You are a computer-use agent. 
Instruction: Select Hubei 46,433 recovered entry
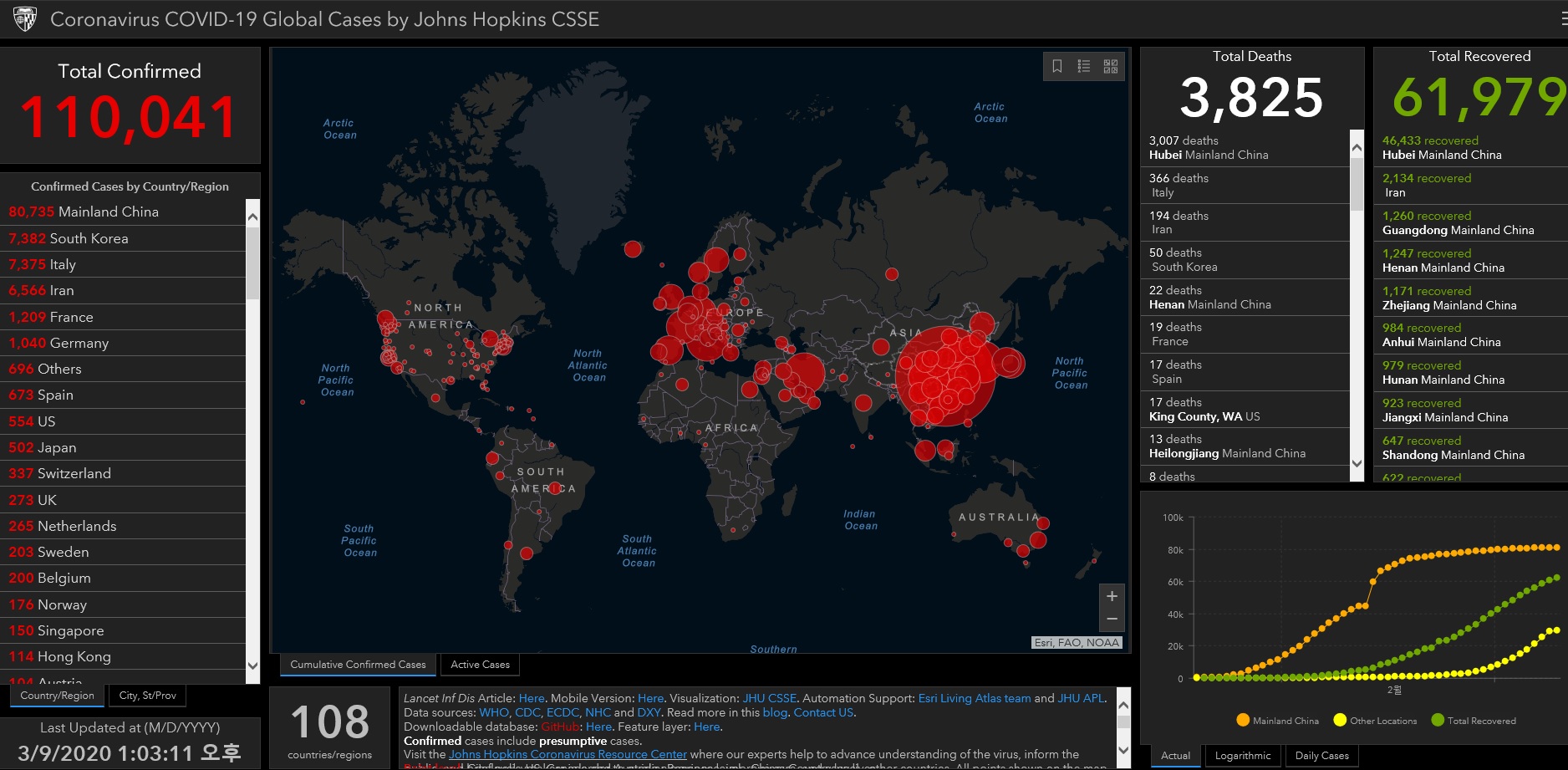1471,148
